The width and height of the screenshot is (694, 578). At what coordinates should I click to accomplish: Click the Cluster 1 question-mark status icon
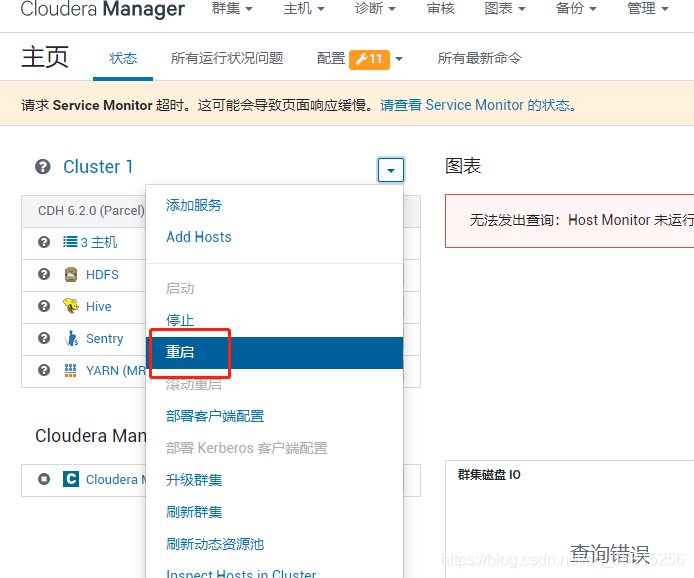[x=43, y=167]
